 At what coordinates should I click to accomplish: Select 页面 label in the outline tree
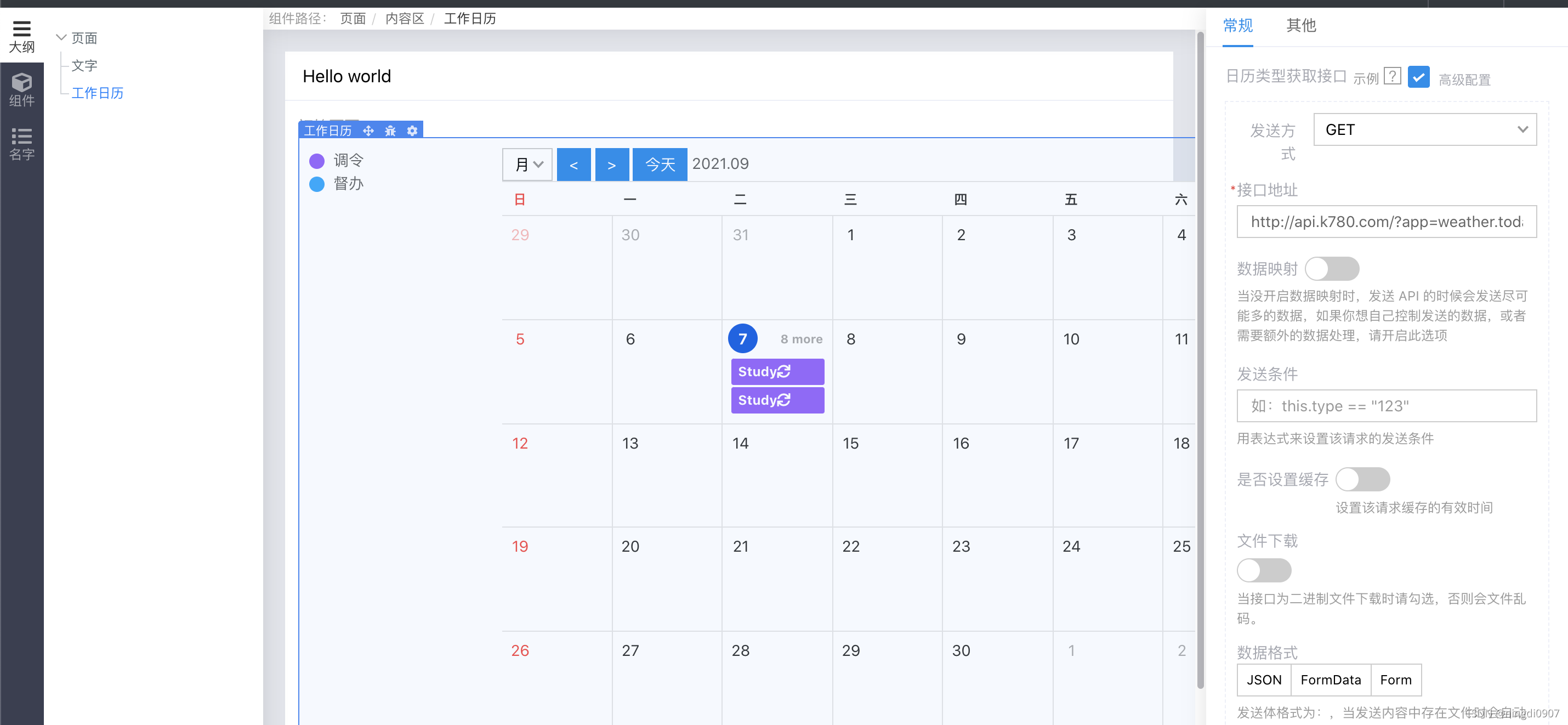tap(84, 38)
